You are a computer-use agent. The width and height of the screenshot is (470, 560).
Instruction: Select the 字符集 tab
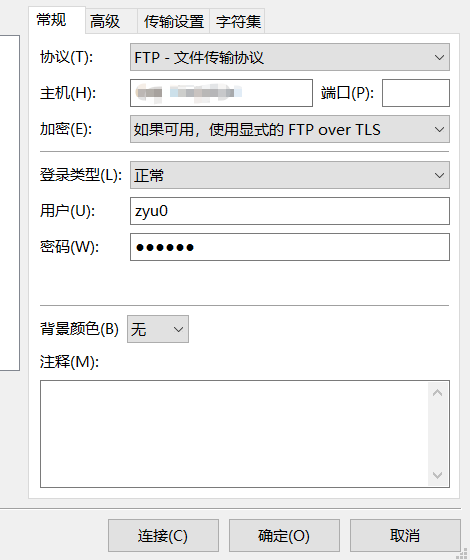238,21
